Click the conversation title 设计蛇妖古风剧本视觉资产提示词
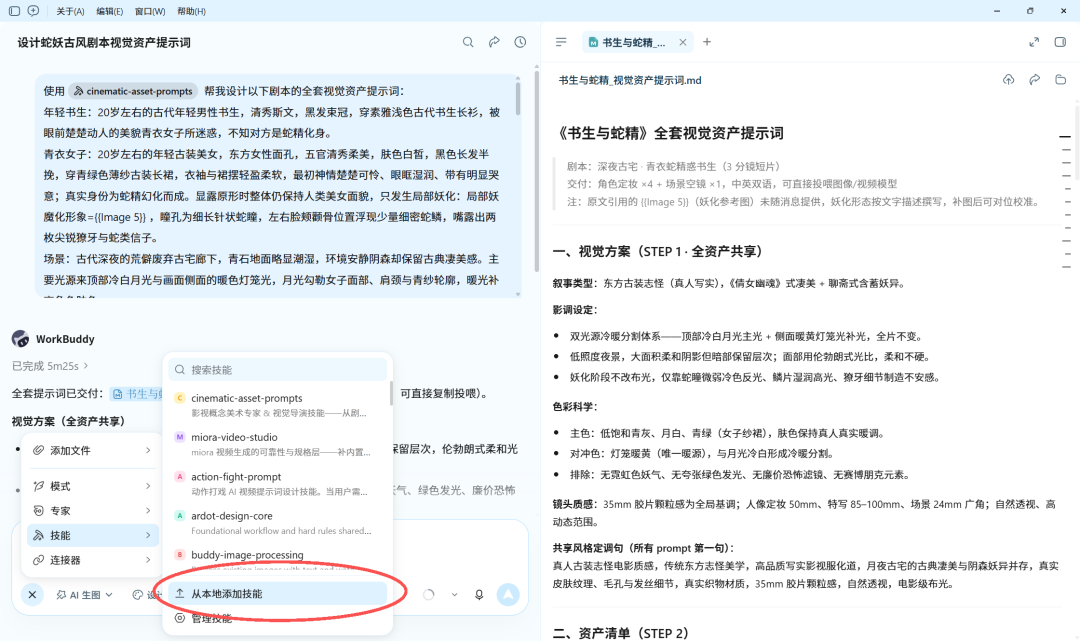Viewport: 1080px width, 641px height. tap(104, 43)
